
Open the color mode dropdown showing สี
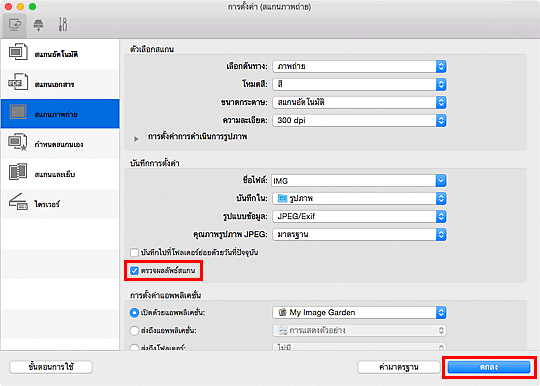[x=359, y=84]
